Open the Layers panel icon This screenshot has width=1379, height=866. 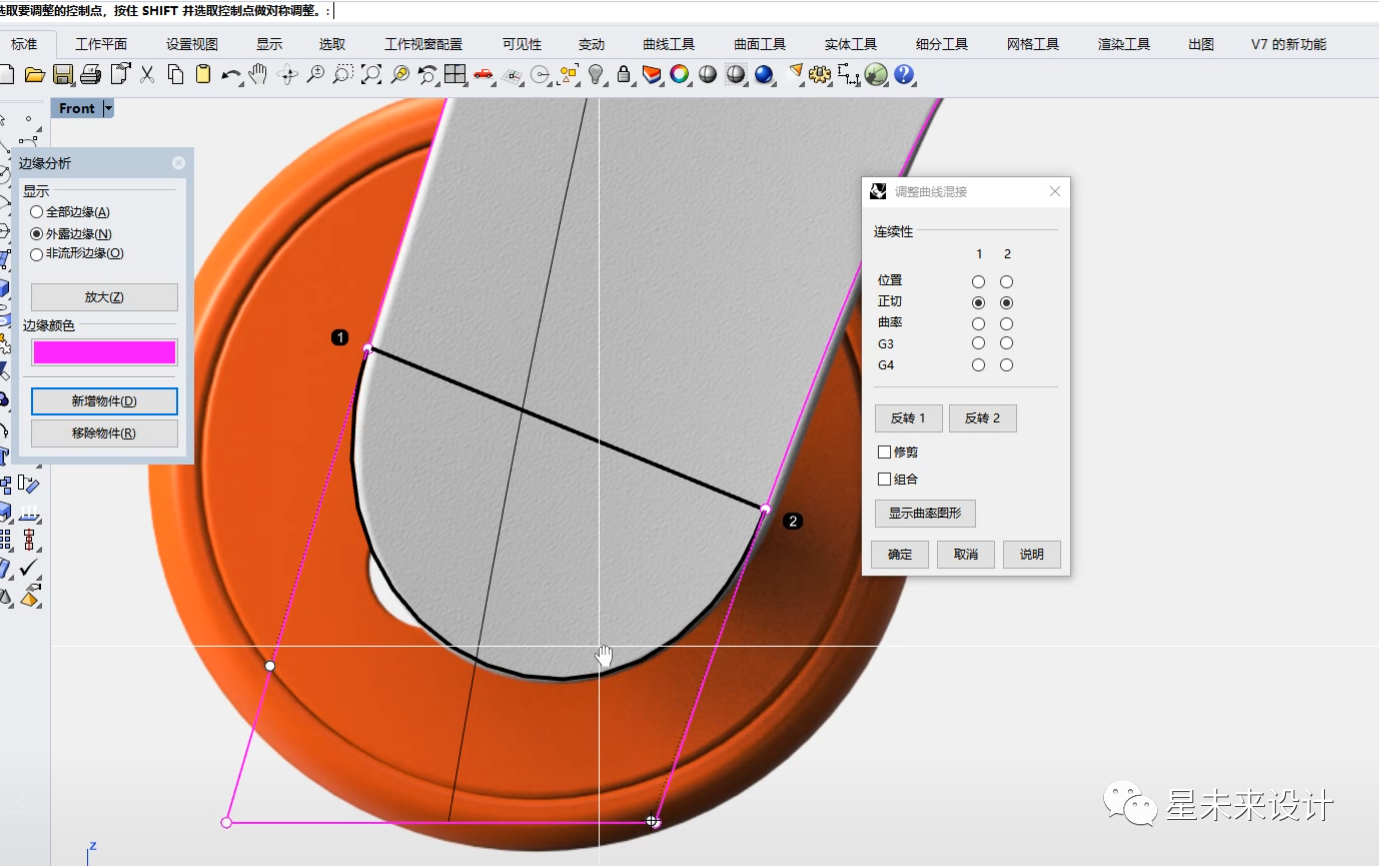coord(652,75)
